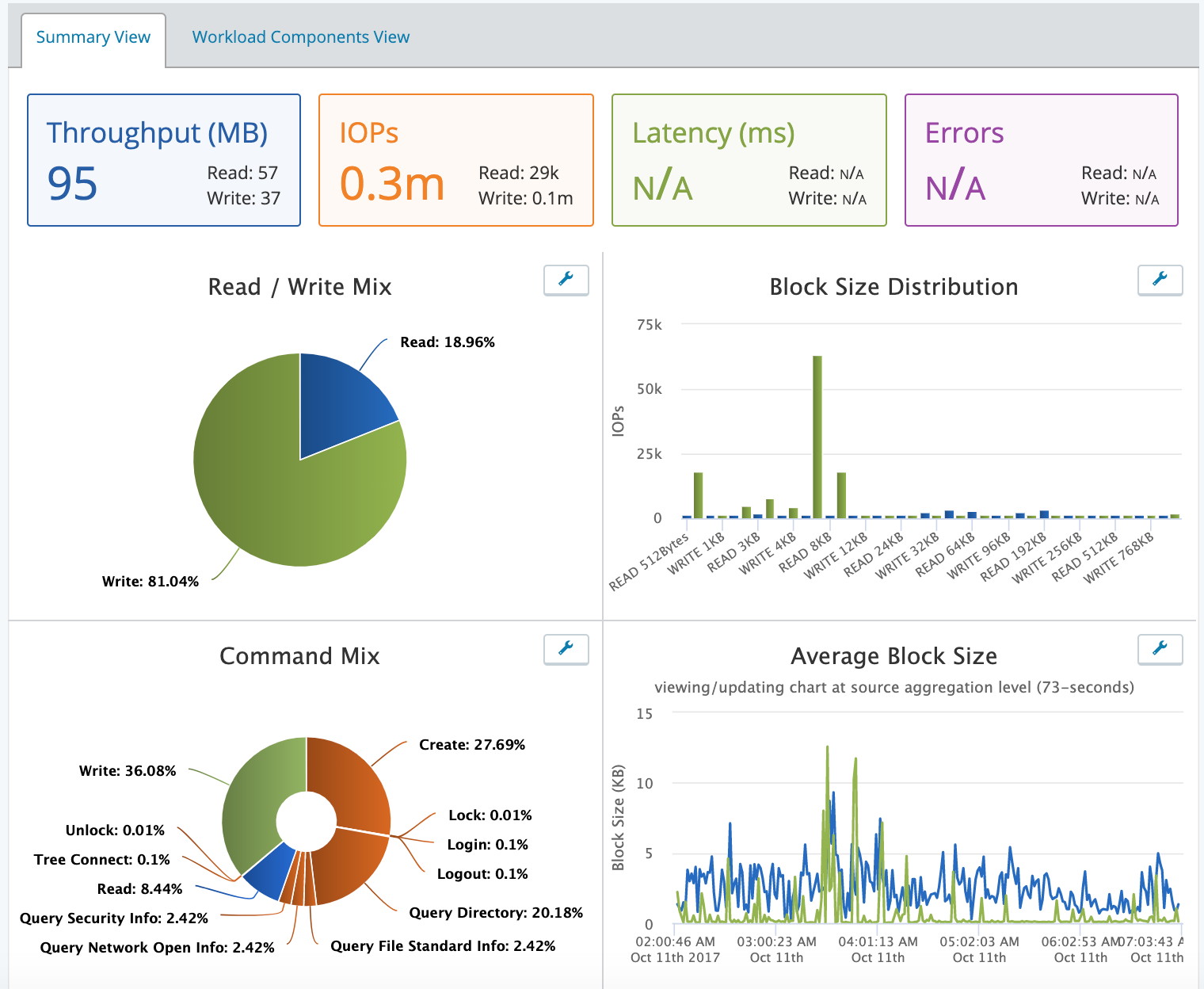Viewport: 1204px width, 989px height.
Task: Click the Block Size Distribution chart title
Action: pyautogui.click(x=893, y=287)
